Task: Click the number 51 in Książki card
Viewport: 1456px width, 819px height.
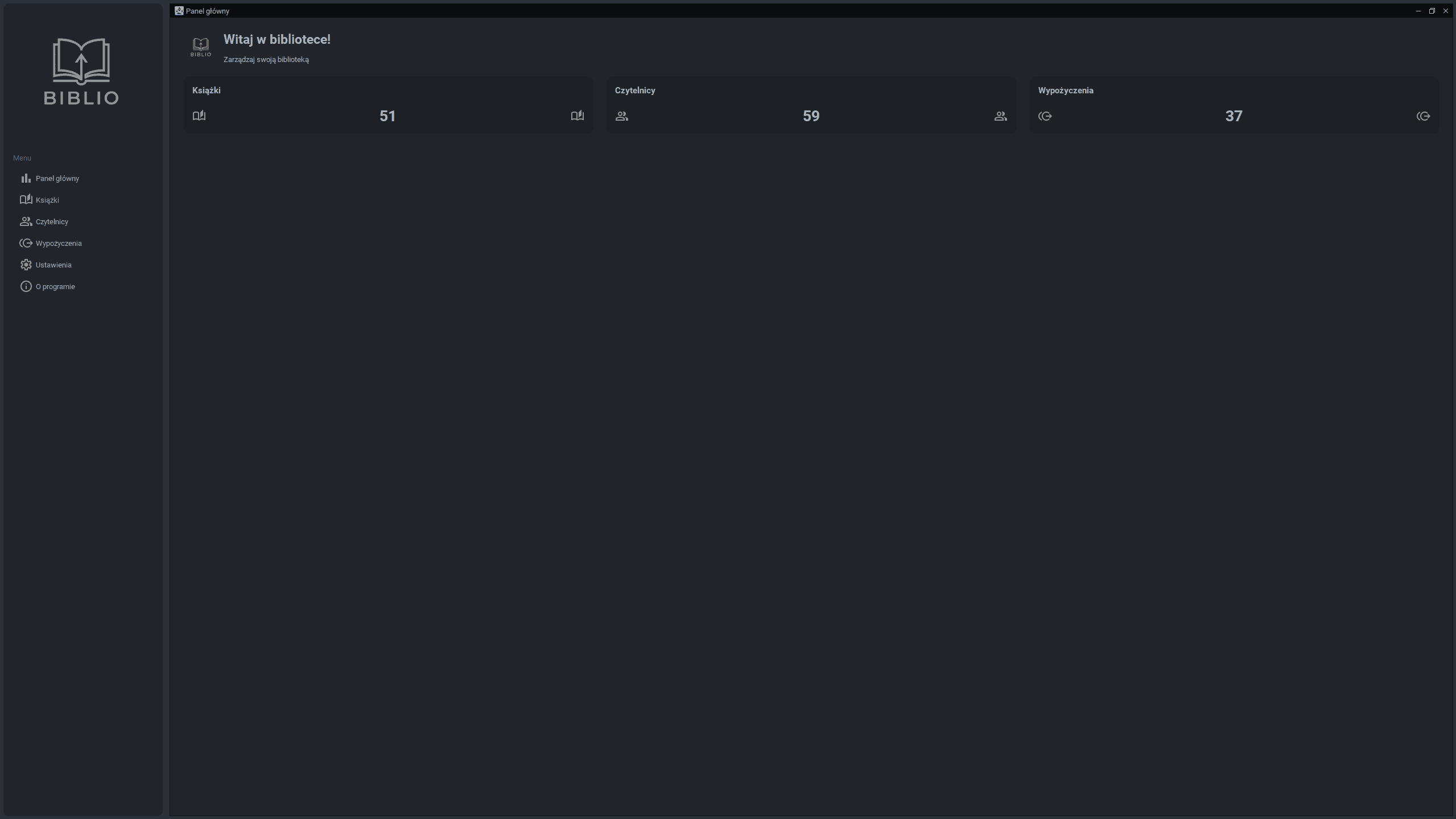Action: coord(387,116)
